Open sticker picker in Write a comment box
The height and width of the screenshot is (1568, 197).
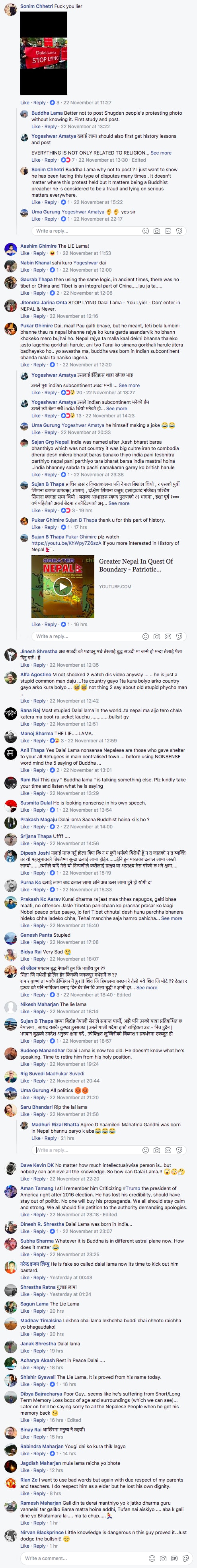(x=185, y=1558)
